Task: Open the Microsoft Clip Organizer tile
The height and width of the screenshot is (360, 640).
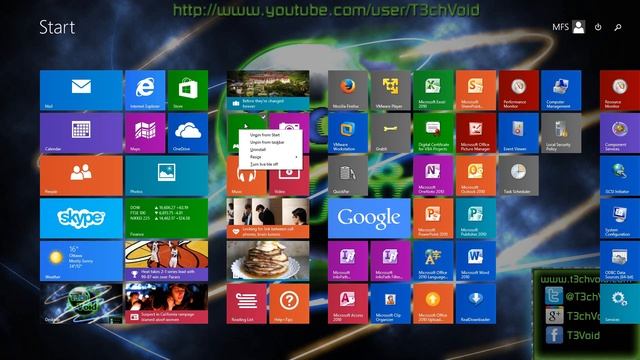Action: point(390,304)
